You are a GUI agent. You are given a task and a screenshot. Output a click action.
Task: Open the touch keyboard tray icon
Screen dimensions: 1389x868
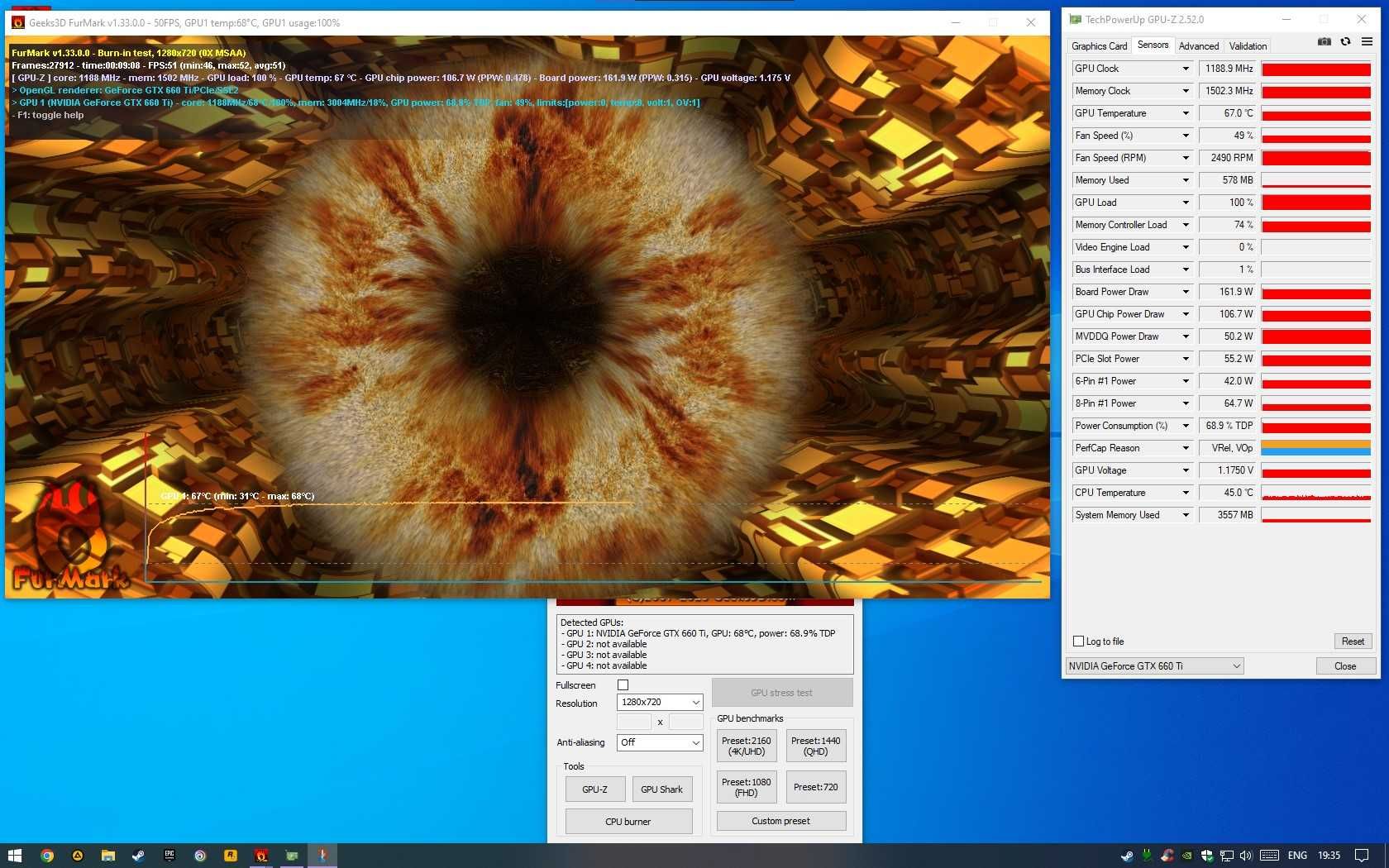tap(1270, 856)
